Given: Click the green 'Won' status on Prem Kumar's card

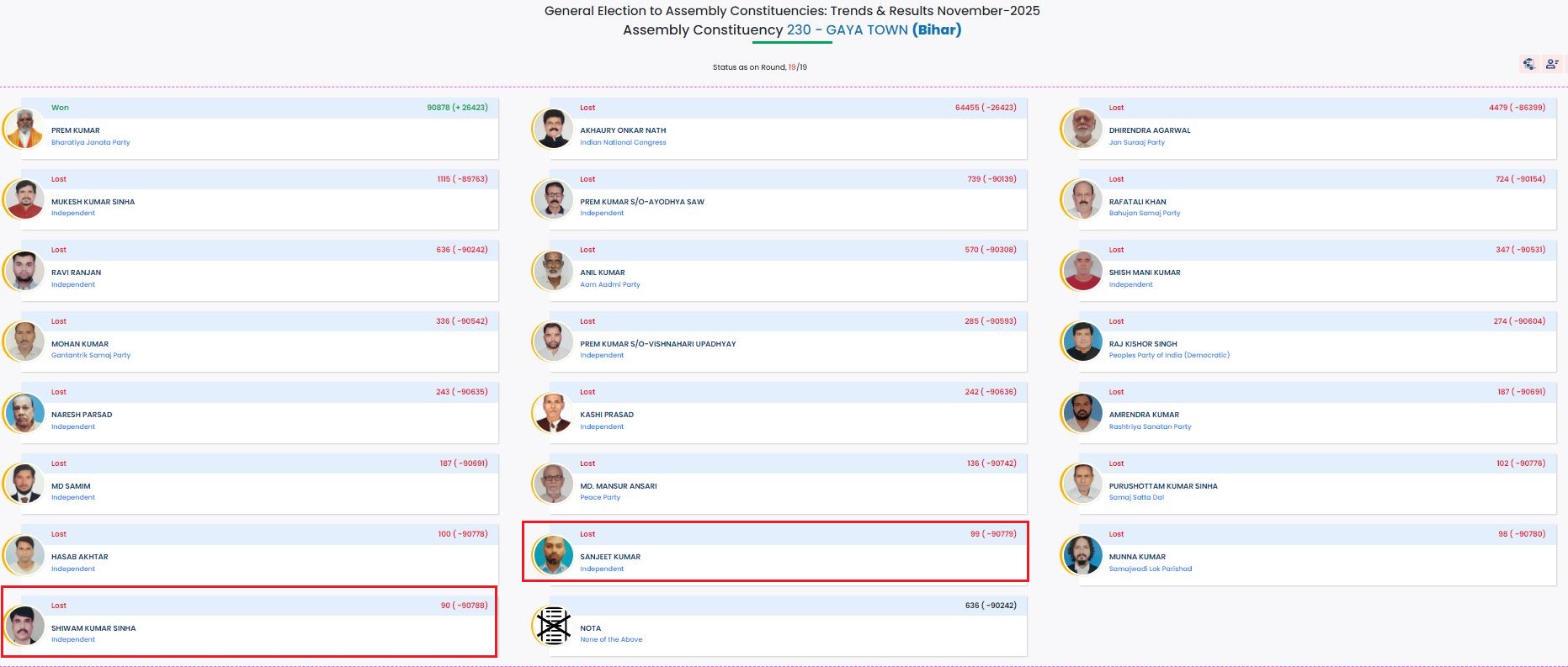Looking at the screenshot, I should [x=60, y=108].
